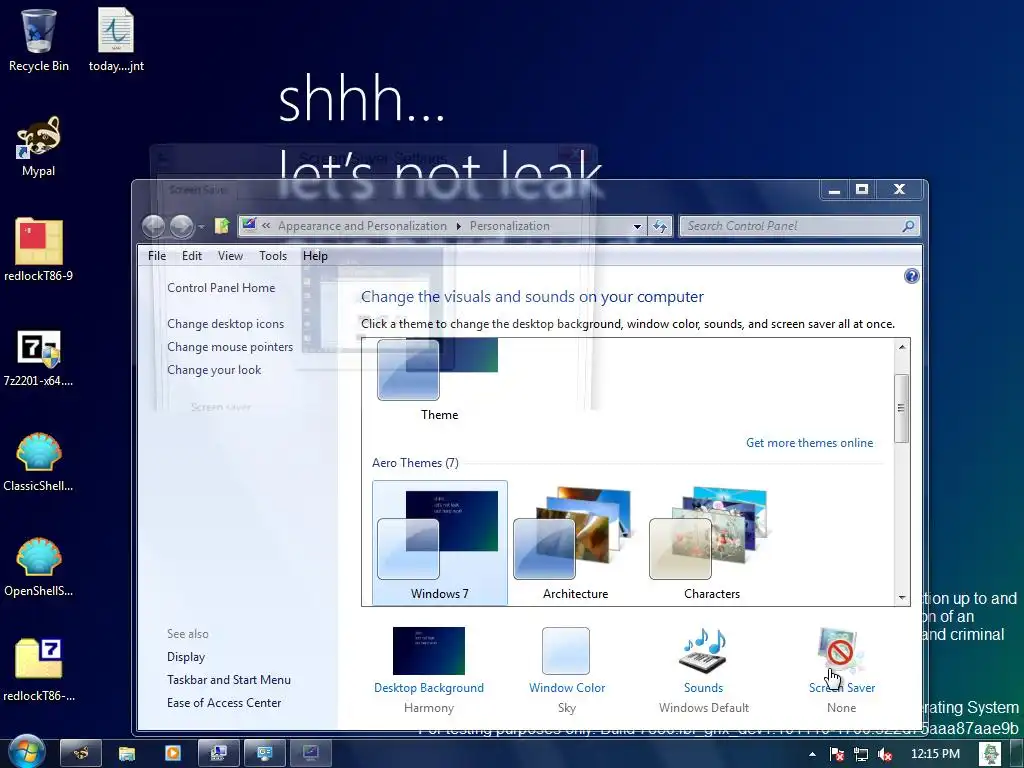Viewport: 1024px width, 768px height.
Task: Open Desktop Background settings
Action: point(428,669)
